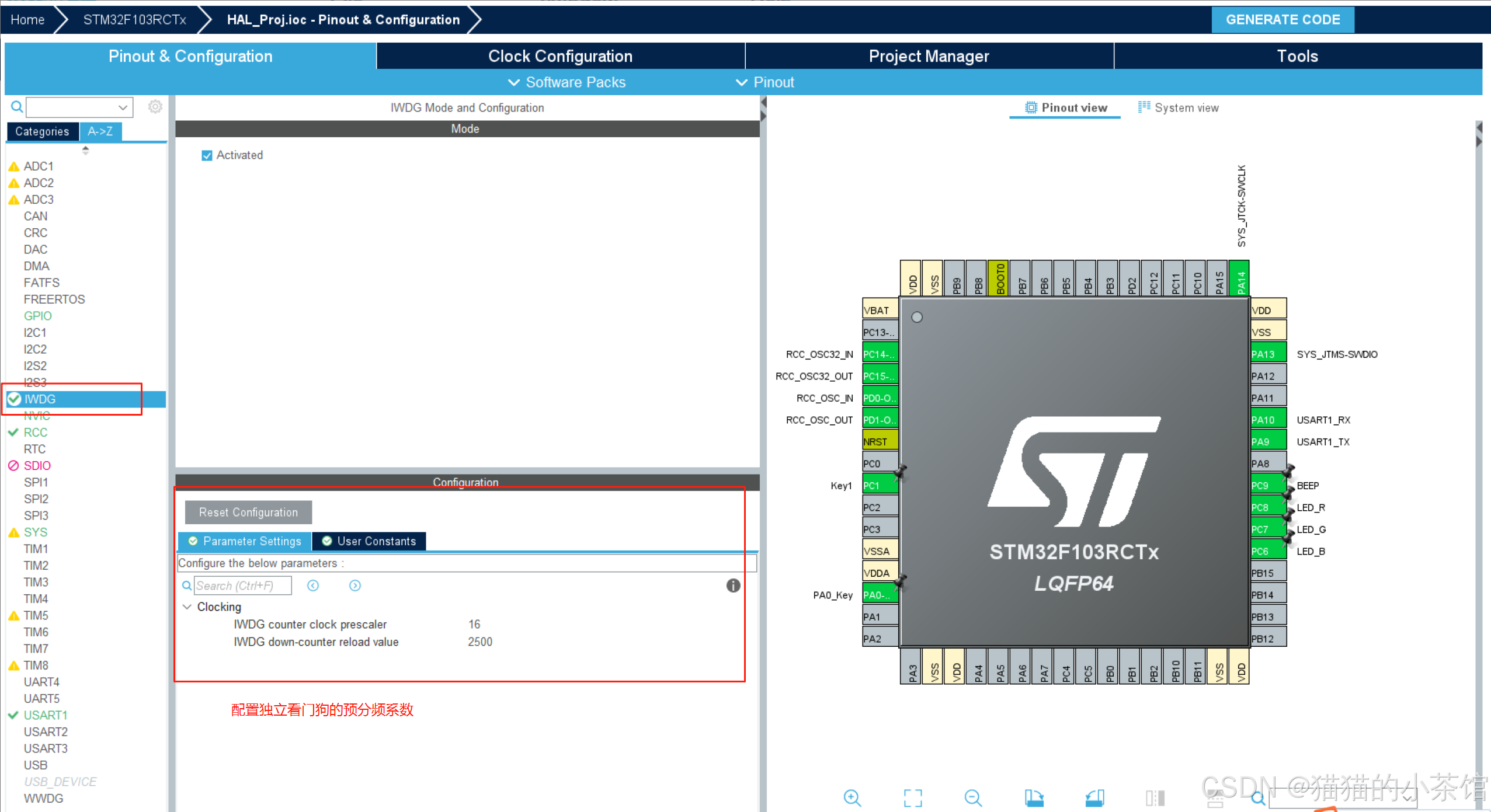The width and height of the screenshot is (1491, 812).
Task: Open the Tools tab
Action: 1298,56
